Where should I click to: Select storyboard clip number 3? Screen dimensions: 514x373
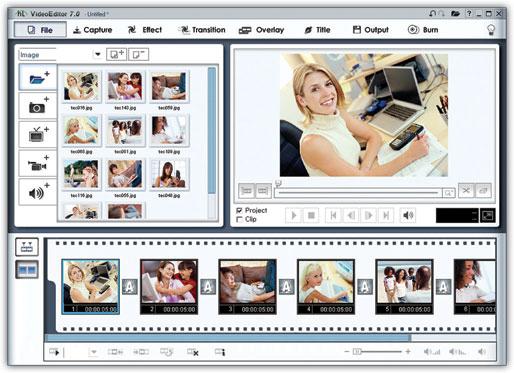click(247, 287)
